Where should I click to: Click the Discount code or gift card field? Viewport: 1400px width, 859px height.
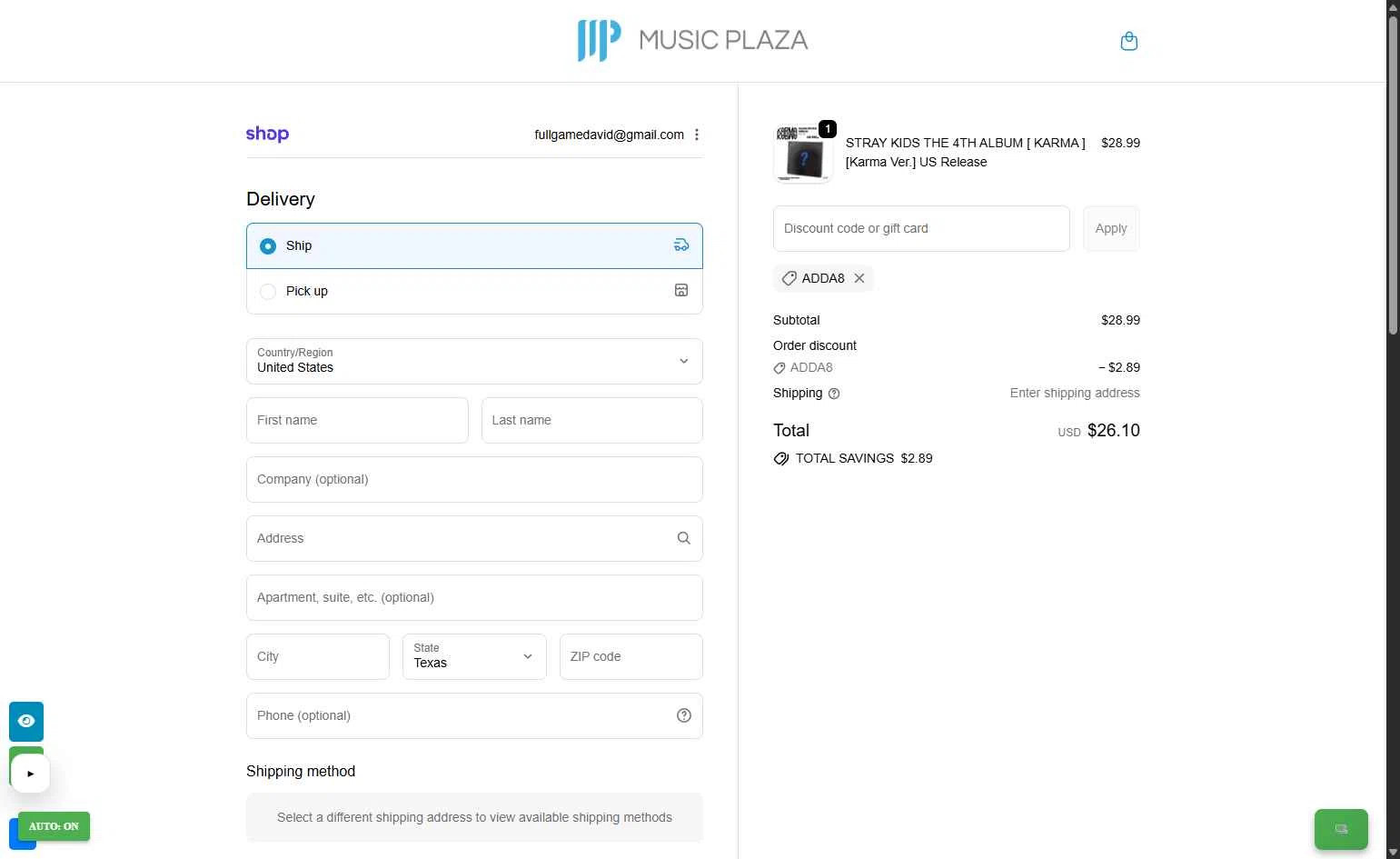pos(921,228)
